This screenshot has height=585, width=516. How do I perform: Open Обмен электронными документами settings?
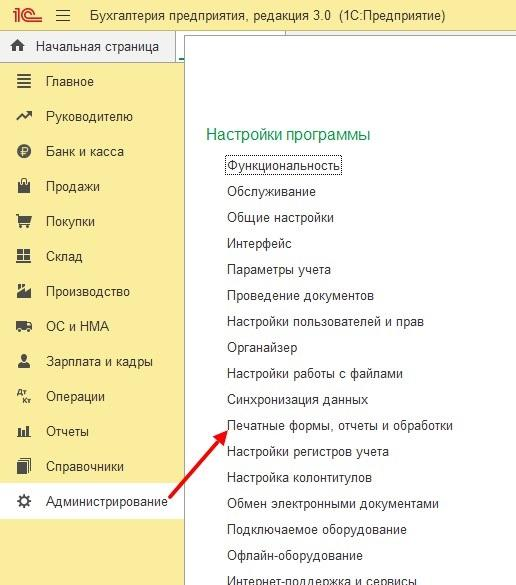[333, 503]
